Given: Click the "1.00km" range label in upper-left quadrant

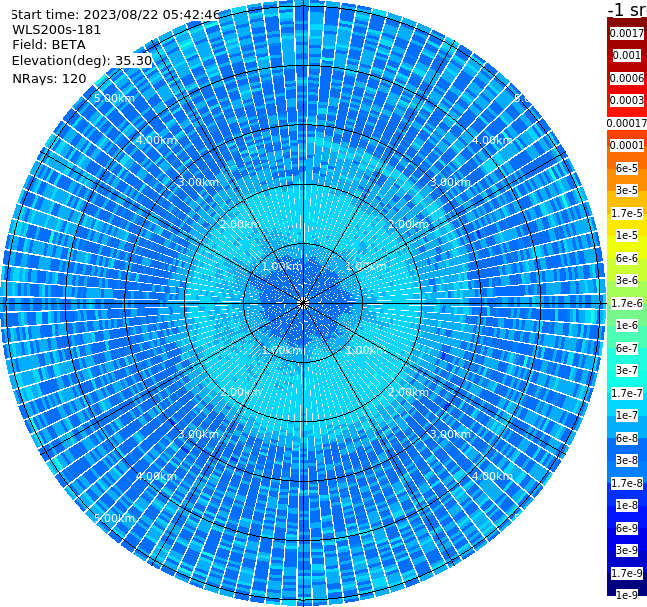Looking at the screenshot, I should click(283, 266).
